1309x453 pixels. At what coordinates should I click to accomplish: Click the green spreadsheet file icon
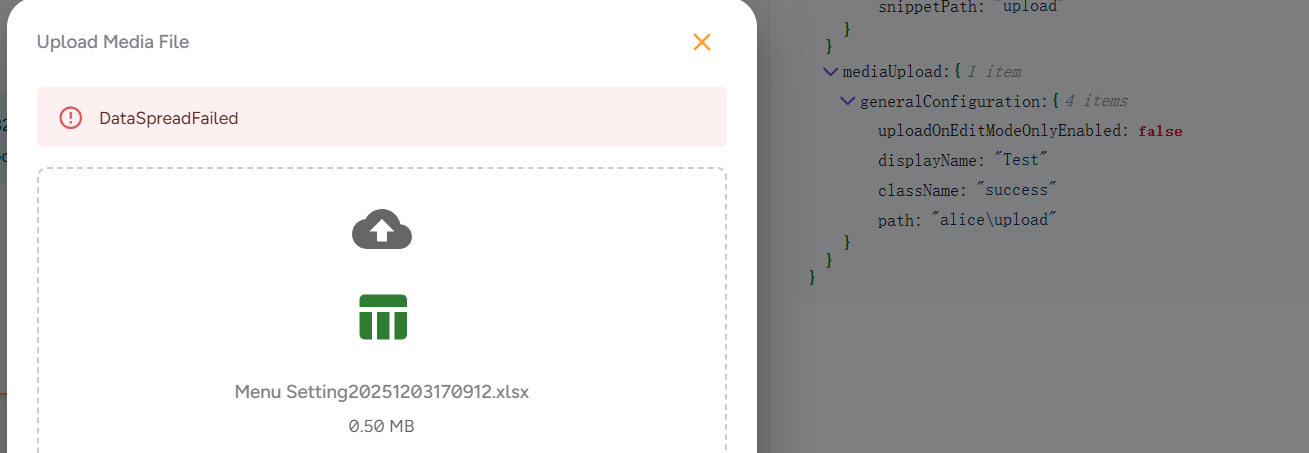point(383,317)
